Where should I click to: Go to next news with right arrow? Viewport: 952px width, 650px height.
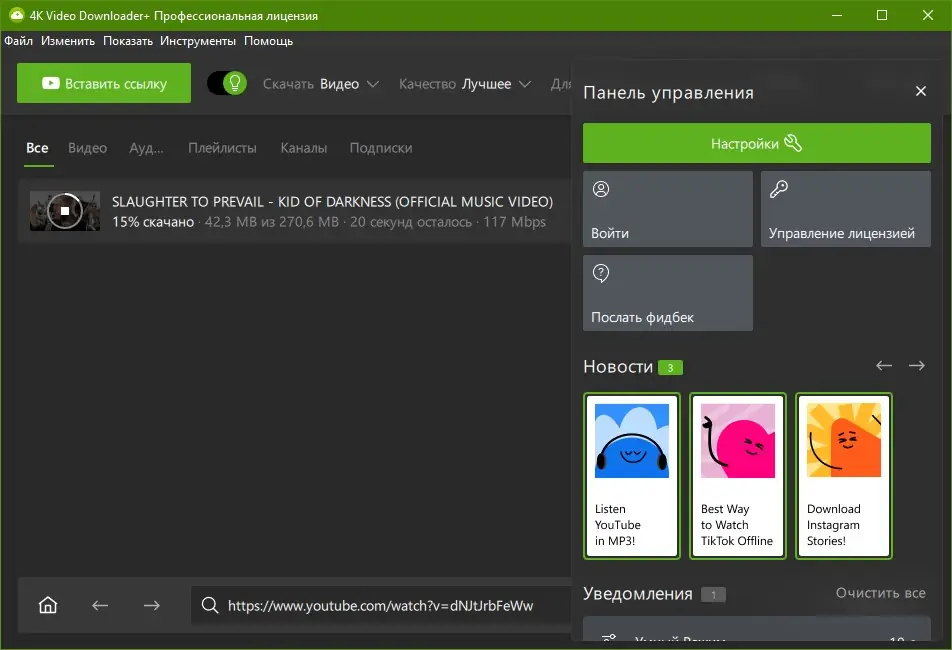pos(917,365)
